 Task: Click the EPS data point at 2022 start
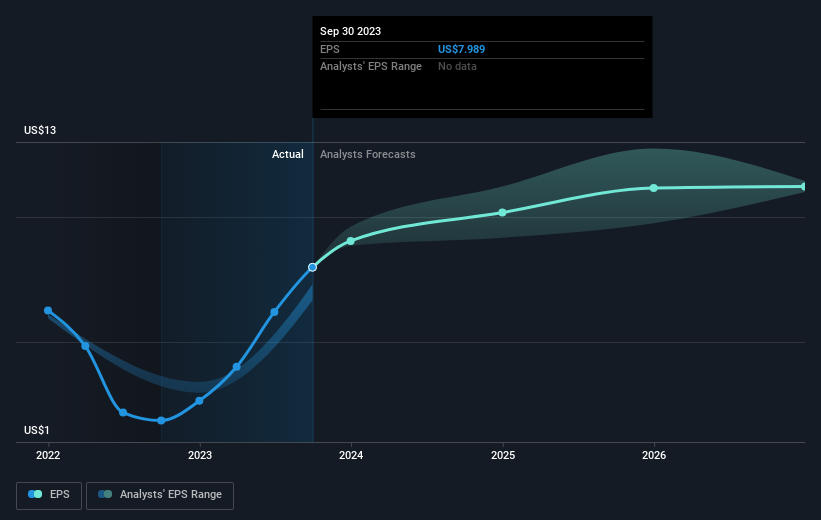[48, 311]
